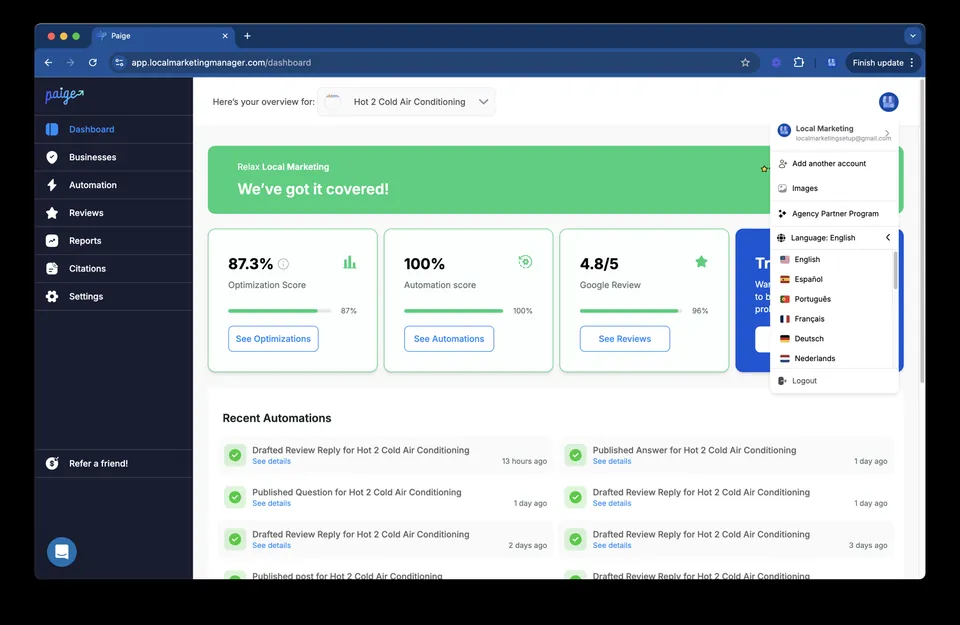The image size is (960, 625).
Task: Click the Optimization Score 87% progress bar
Action: (x=279, y=311)
